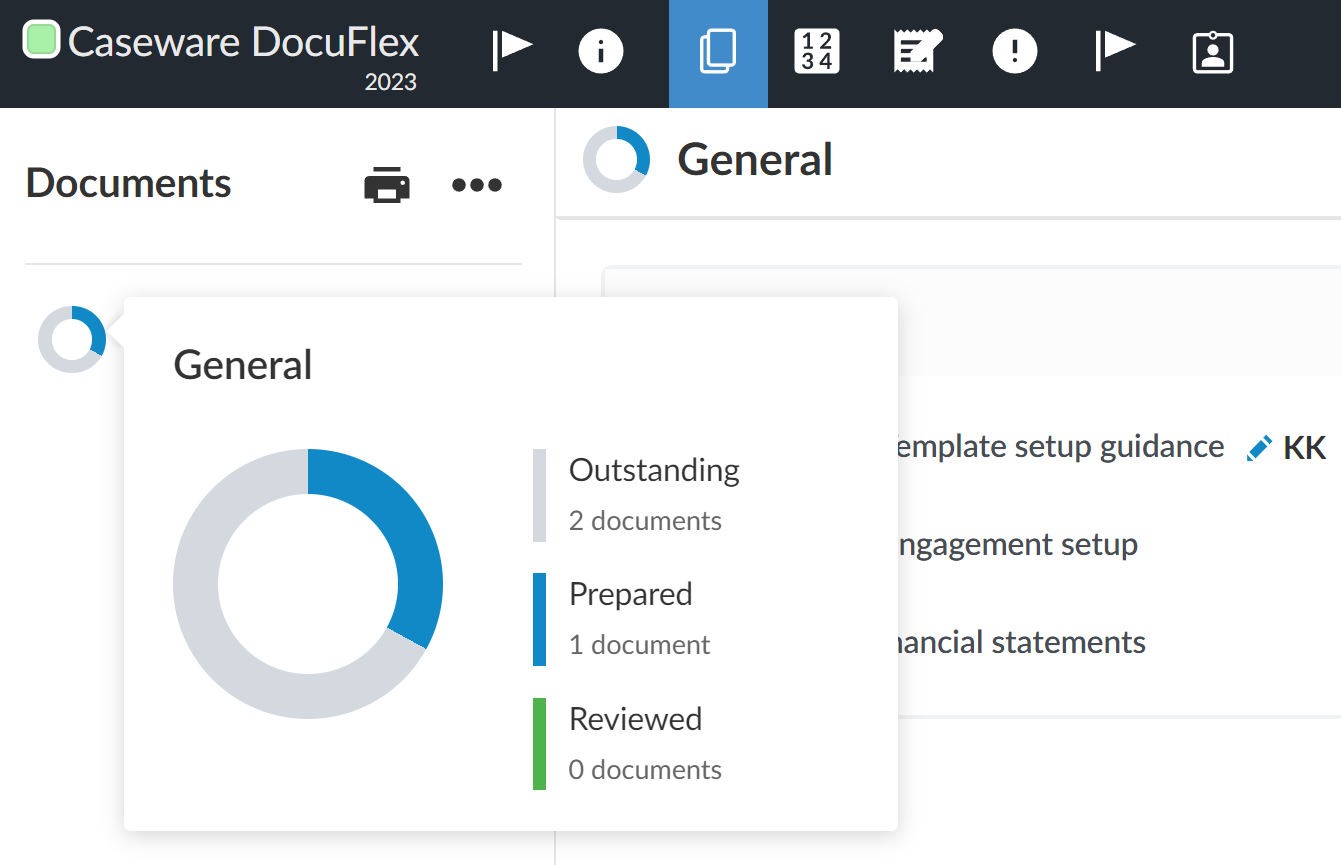1341x865 pixels.
Task: View issues using the exclamation mark icon
Action: click(1015, 50)
